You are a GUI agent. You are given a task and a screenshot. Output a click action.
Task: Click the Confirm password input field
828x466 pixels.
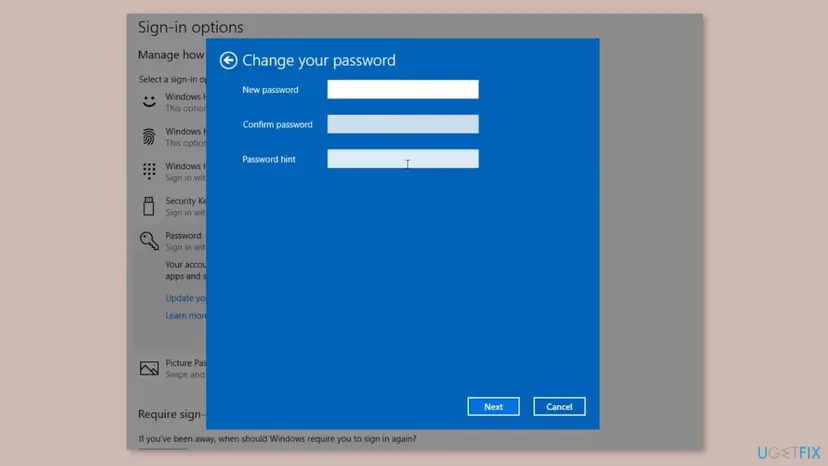click(x=403, y=124)
